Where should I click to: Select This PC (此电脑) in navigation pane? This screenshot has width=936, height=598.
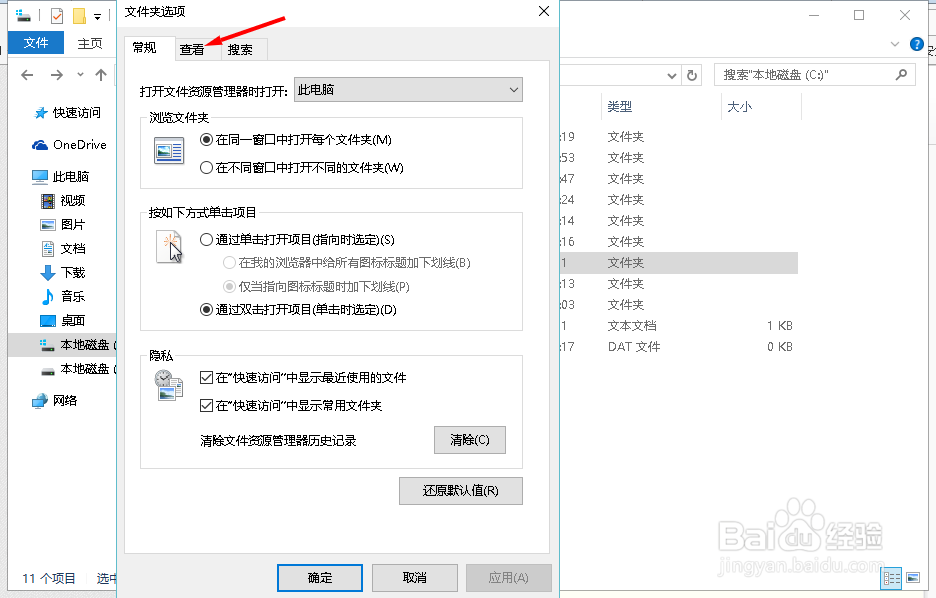(60, 177)
